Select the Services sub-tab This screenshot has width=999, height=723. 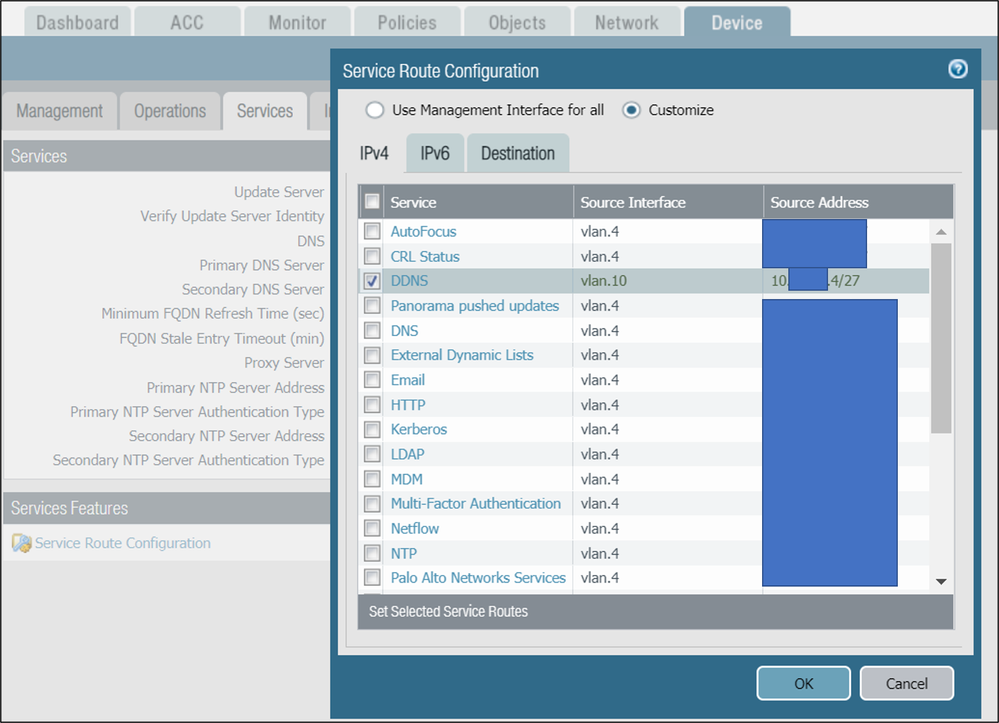coord(265,111)
